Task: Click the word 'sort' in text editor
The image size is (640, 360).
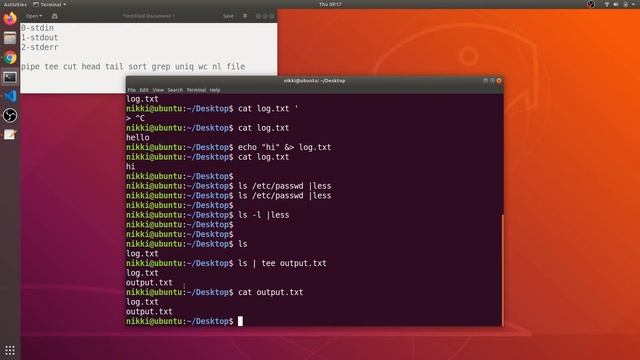Action: pyautogui.click(x=138, y=67)
